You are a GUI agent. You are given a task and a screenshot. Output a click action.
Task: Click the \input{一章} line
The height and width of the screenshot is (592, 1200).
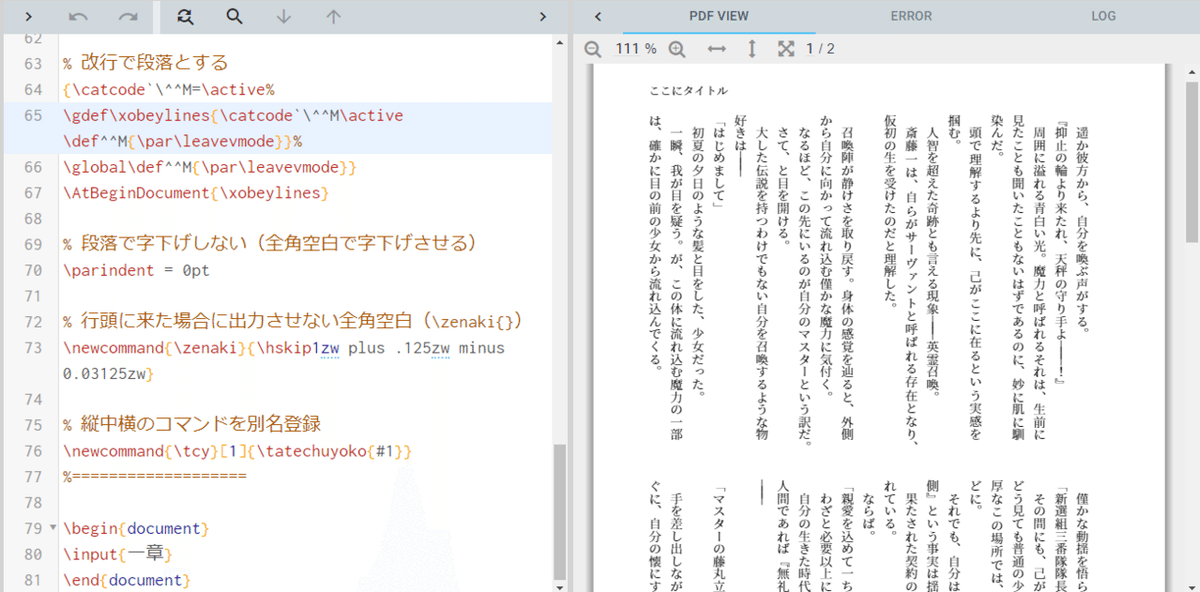117,554
